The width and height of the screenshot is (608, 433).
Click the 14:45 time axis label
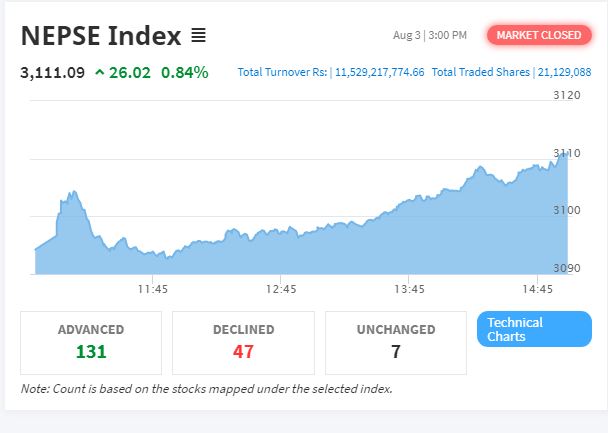(x=537, y=289)
